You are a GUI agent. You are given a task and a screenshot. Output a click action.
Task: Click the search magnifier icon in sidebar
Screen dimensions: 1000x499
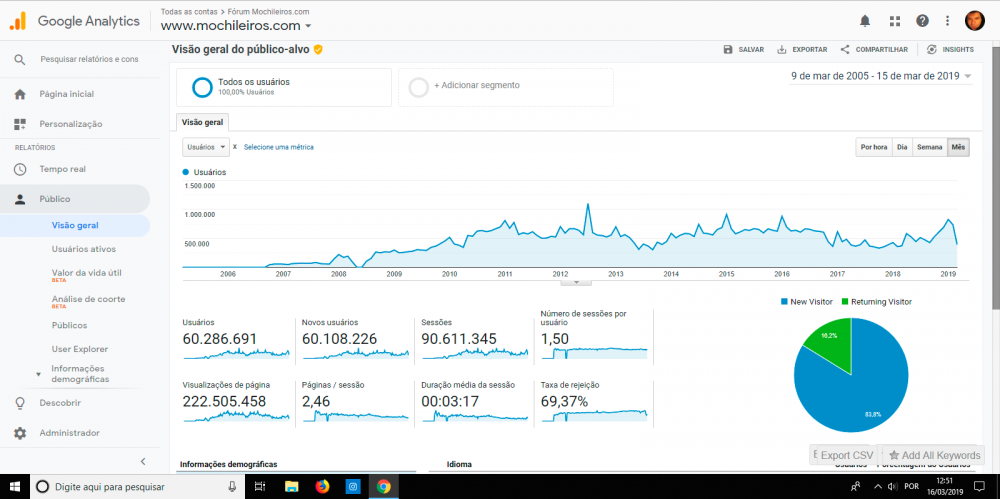click(x=20, y=59)
